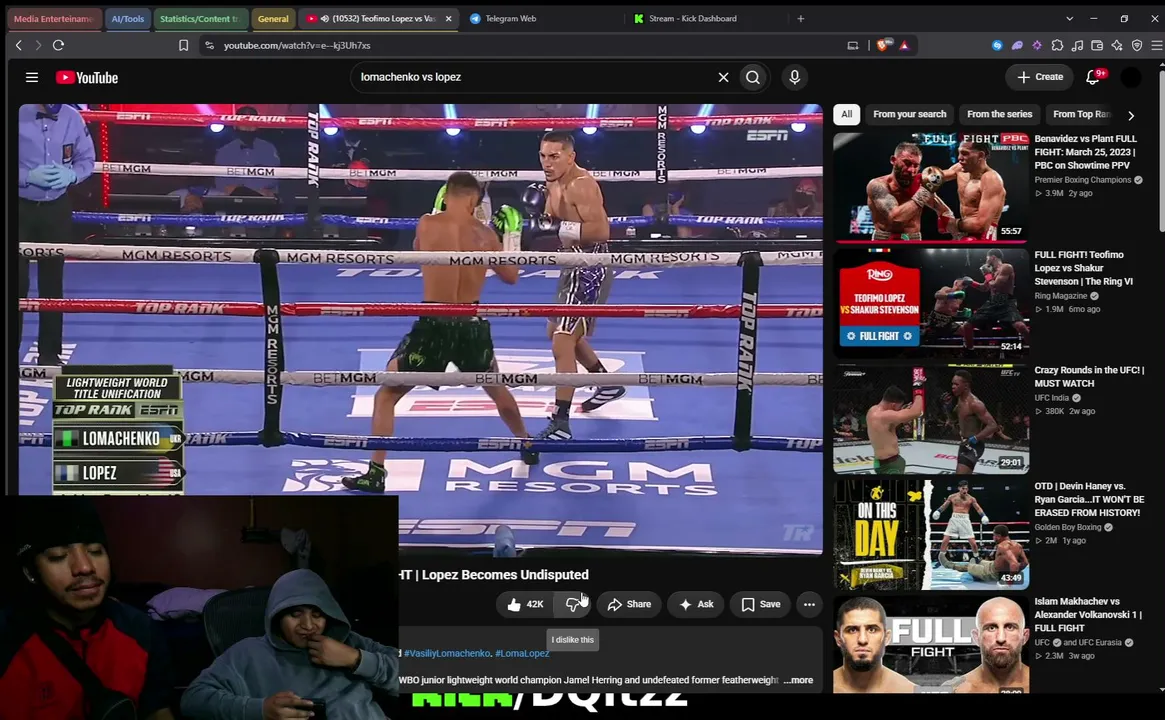
Task: Open Statistics/Content tab group
Action: coord(199,19)
